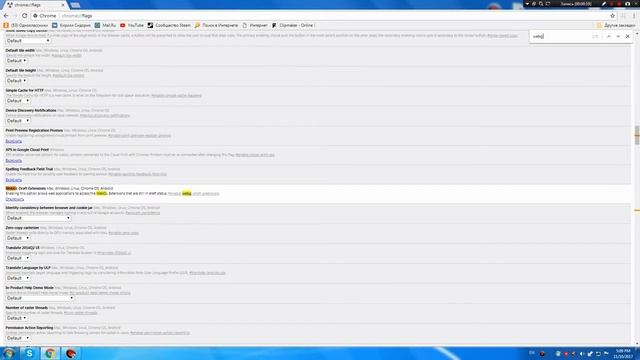Enable Spelling Feedback Field Trial

click(x=13, y=180)
